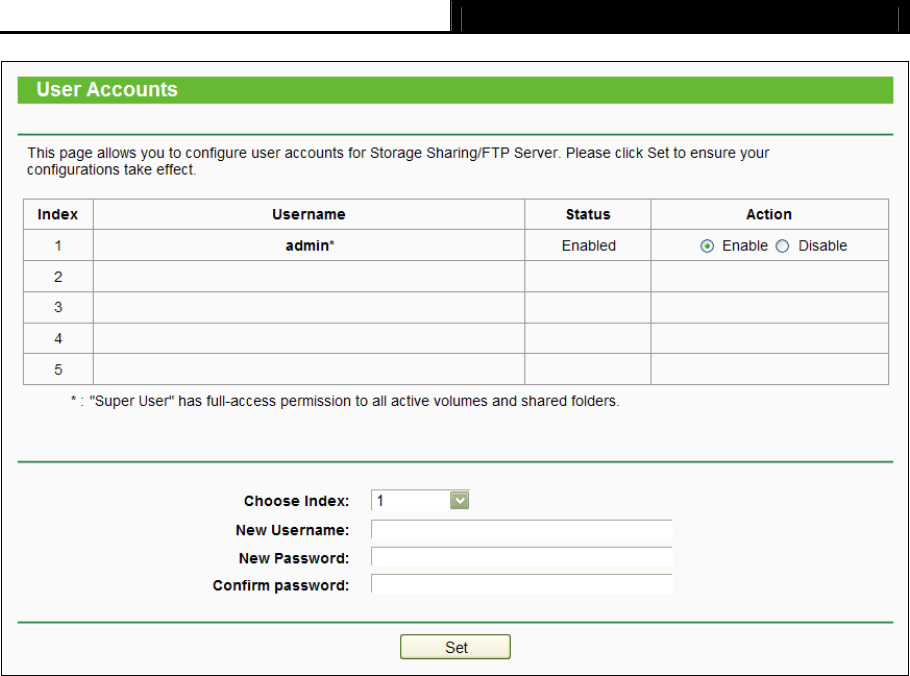Image resolution: width=910 pixels, height=676 pixels.
Task: Click the Username column header
Action: (309, 215)
